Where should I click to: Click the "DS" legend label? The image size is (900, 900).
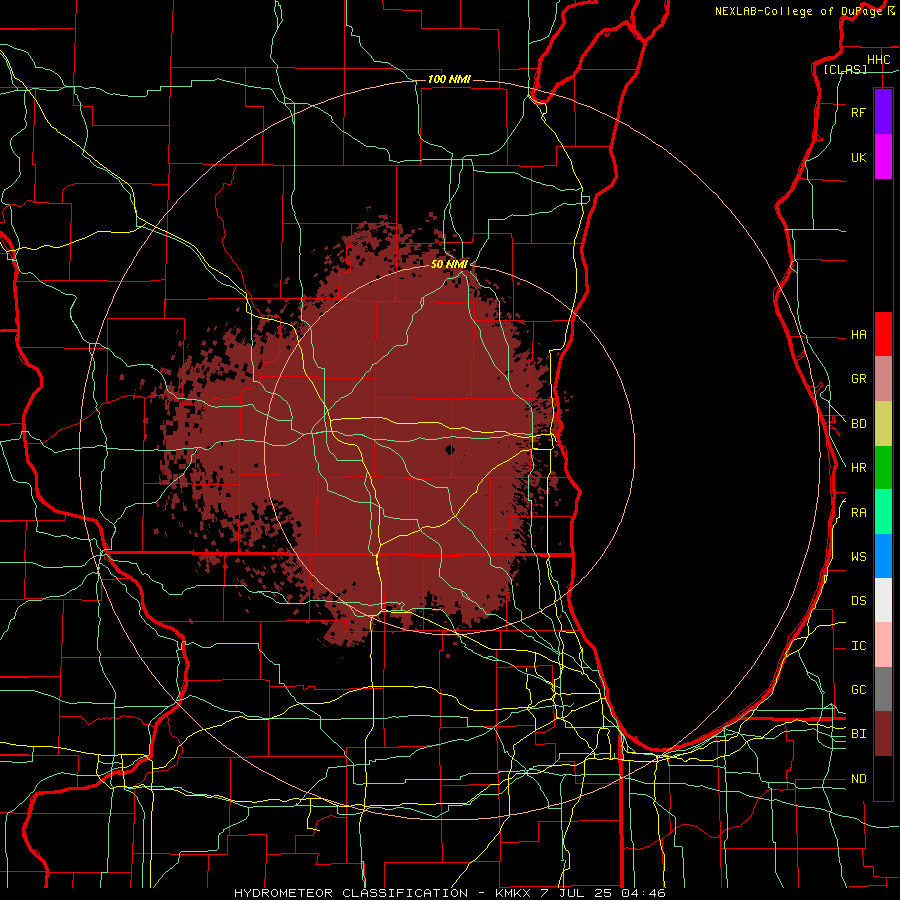coord(858,601)
